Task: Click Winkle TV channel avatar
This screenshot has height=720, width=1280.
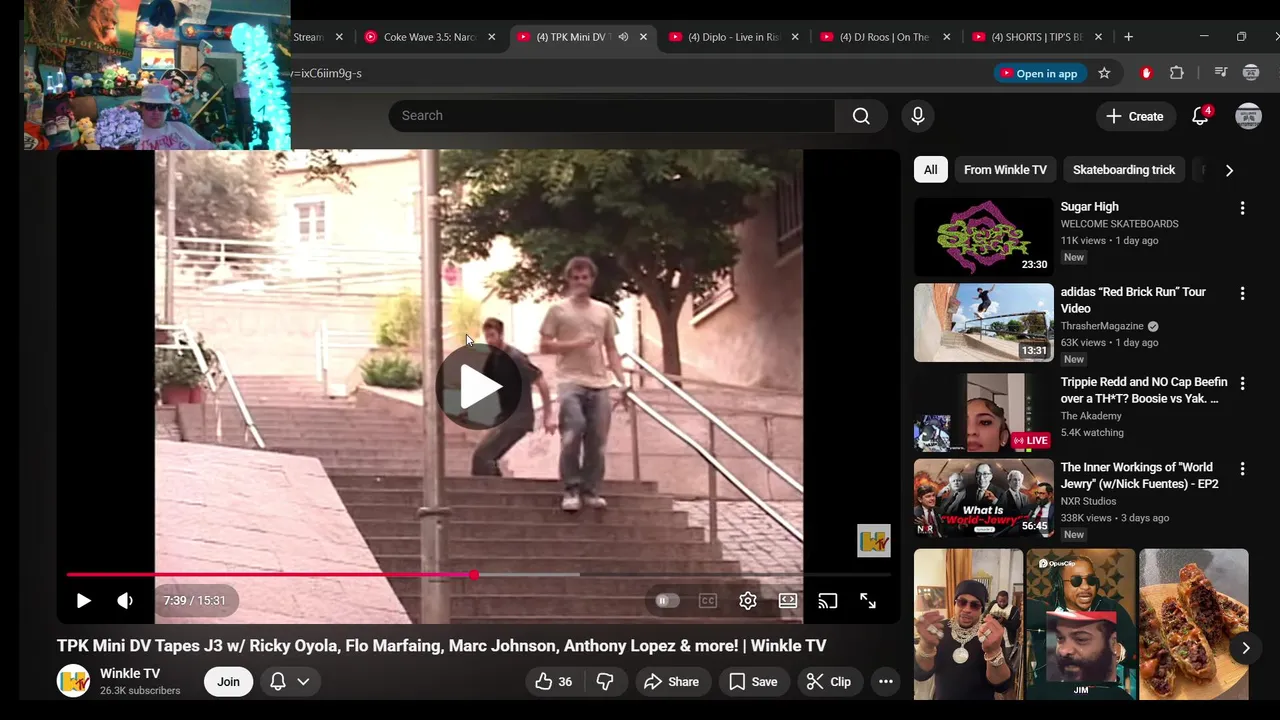Action: (73, 681)
